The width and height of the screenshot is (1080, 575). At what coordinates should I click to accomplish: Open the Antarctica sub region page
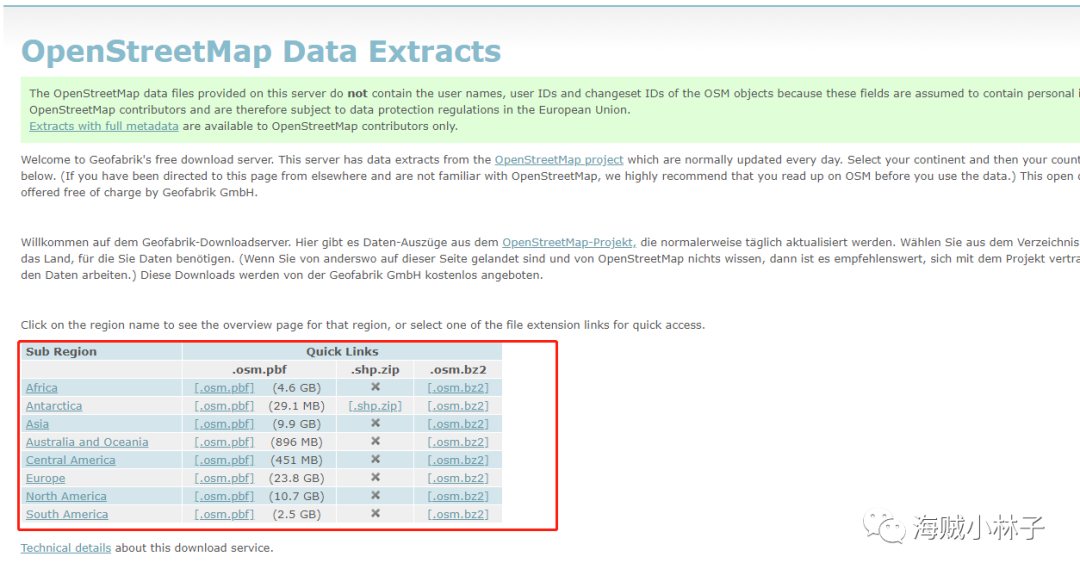tap(54, 406)
